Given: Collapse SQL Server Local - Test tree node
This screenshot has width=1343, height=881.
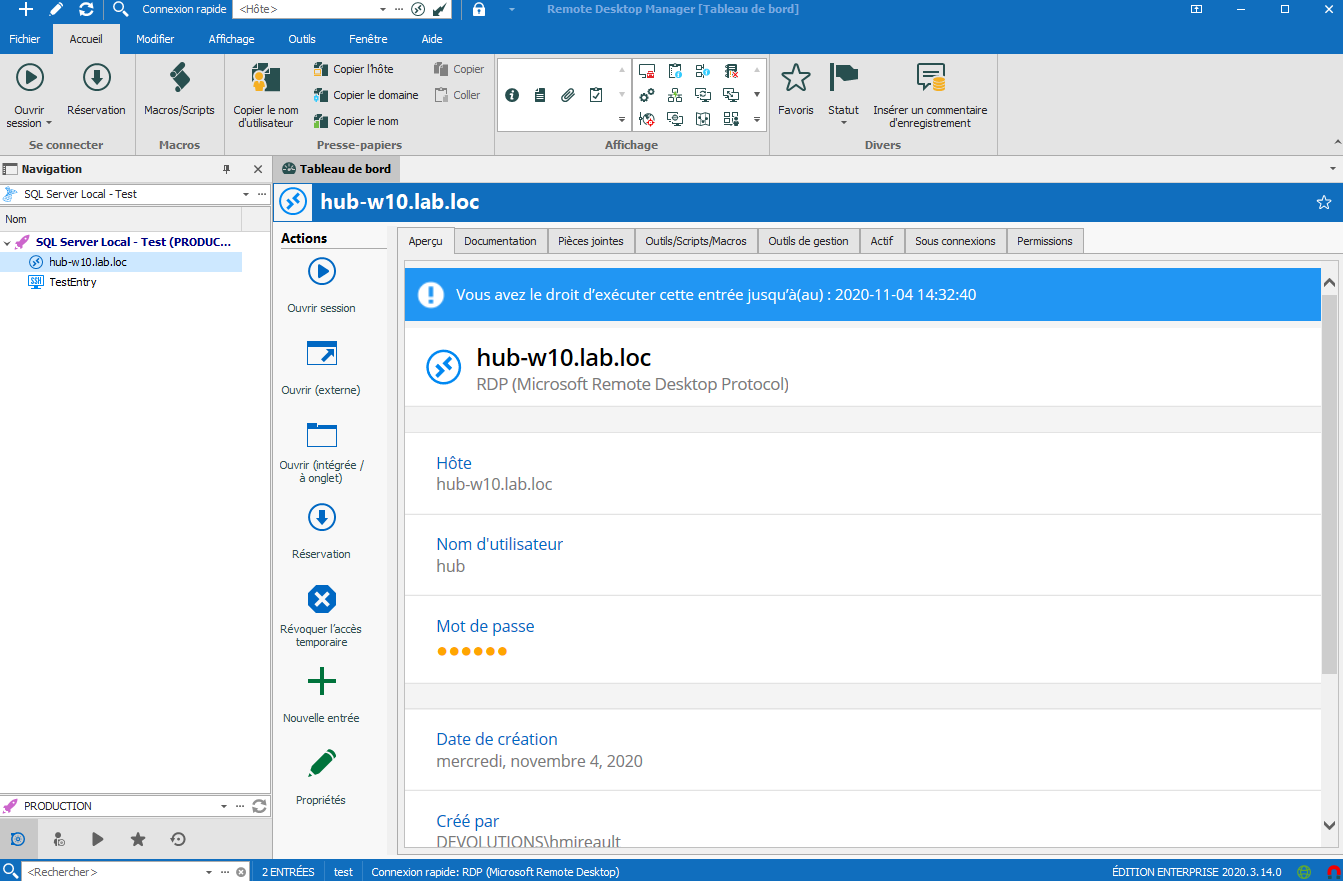Looking at the screenshot, I should coord(8,242).
